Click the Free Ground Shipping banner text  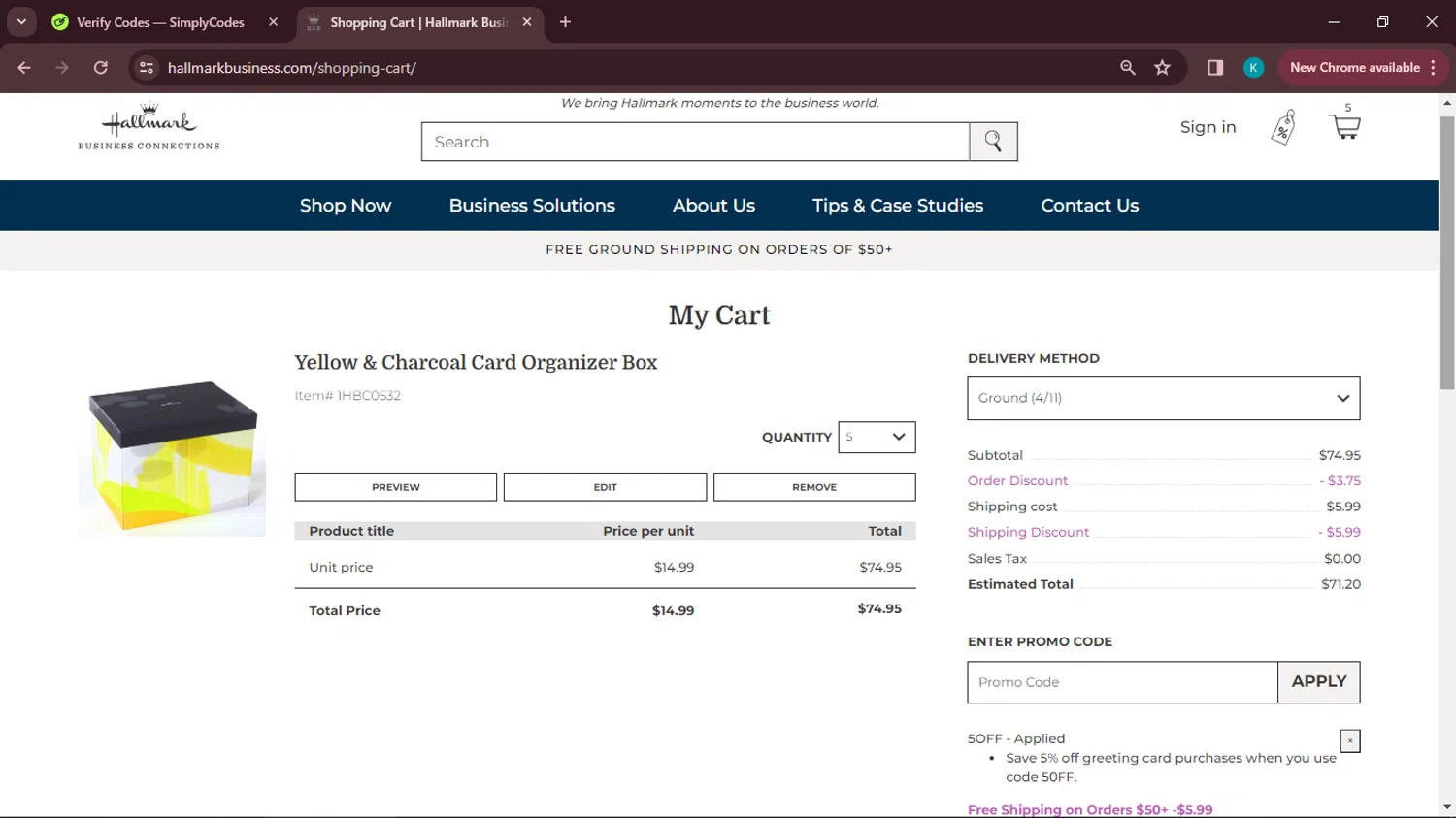(719, 249)
